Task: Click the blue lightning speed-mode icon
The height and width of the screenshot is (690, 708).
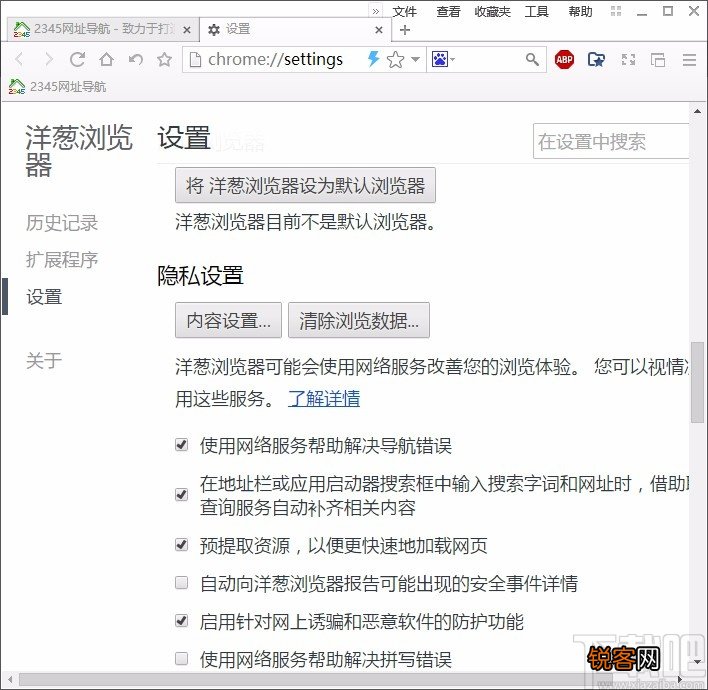Action: click(x=373, y=59)
